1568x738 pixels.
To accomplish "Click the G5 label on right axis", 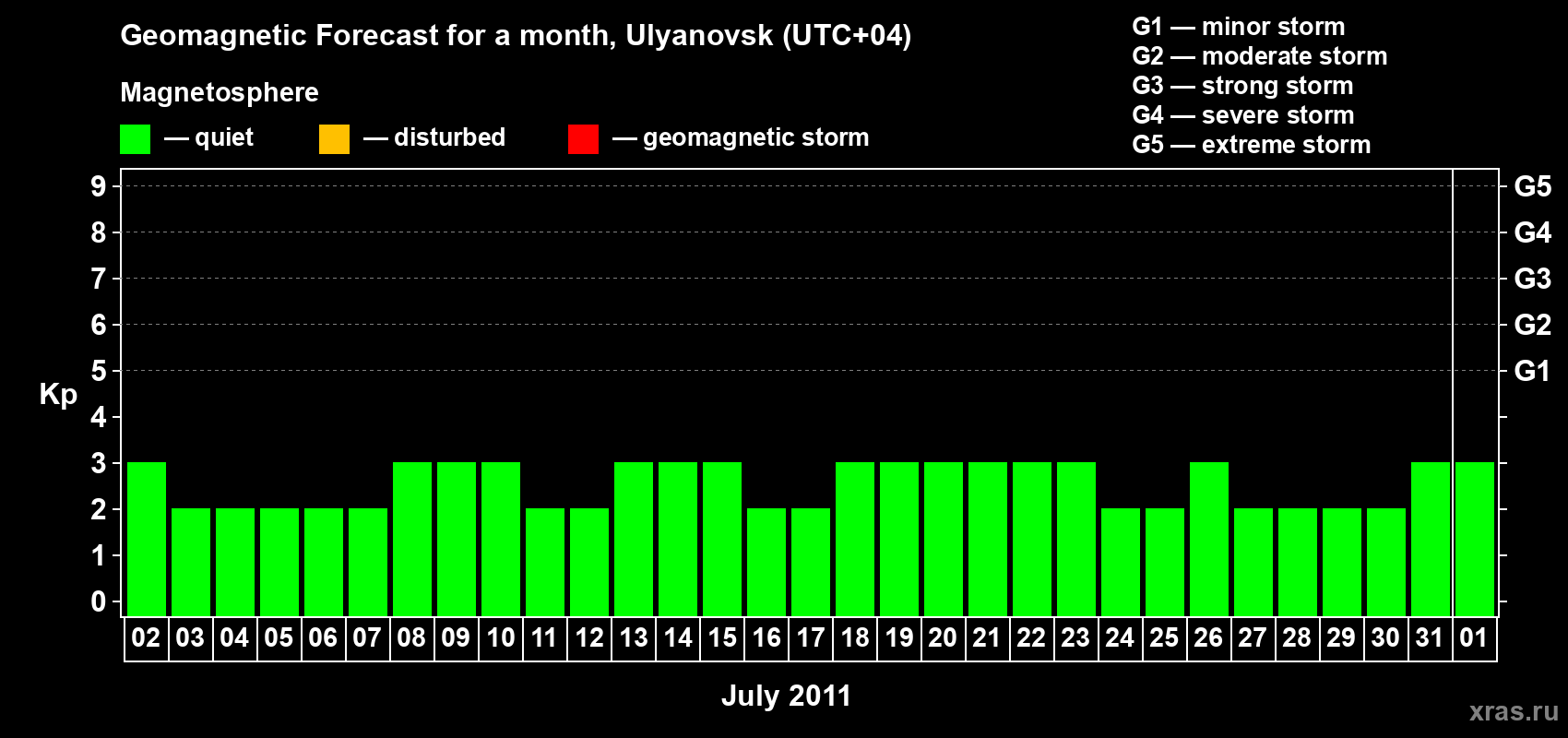I will point(1532,186).
